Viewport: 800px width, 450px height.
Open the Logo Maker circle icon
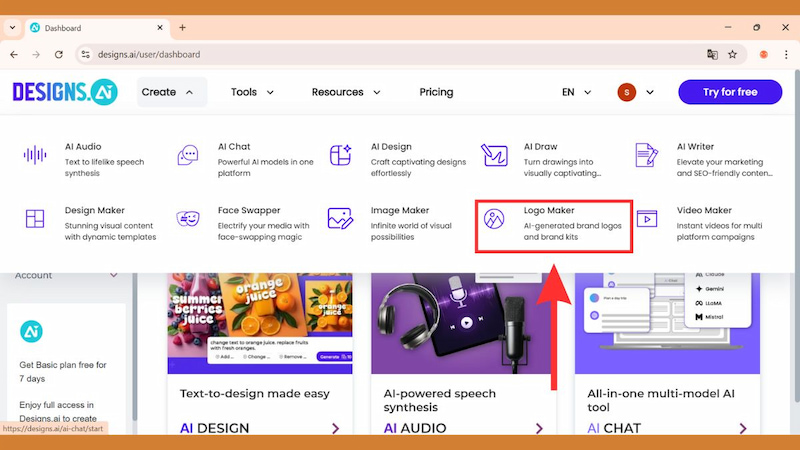tap(494, 219)
